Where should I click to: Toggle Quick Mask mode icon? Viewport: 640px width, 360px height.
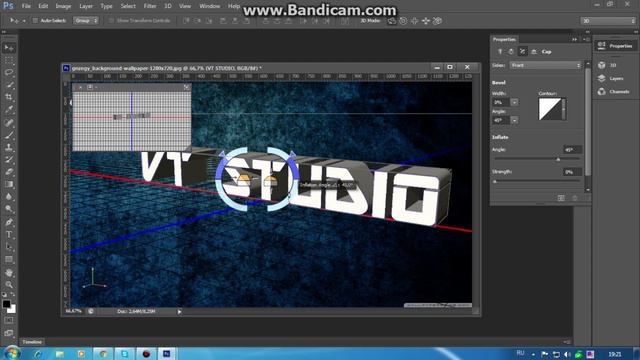9,320
